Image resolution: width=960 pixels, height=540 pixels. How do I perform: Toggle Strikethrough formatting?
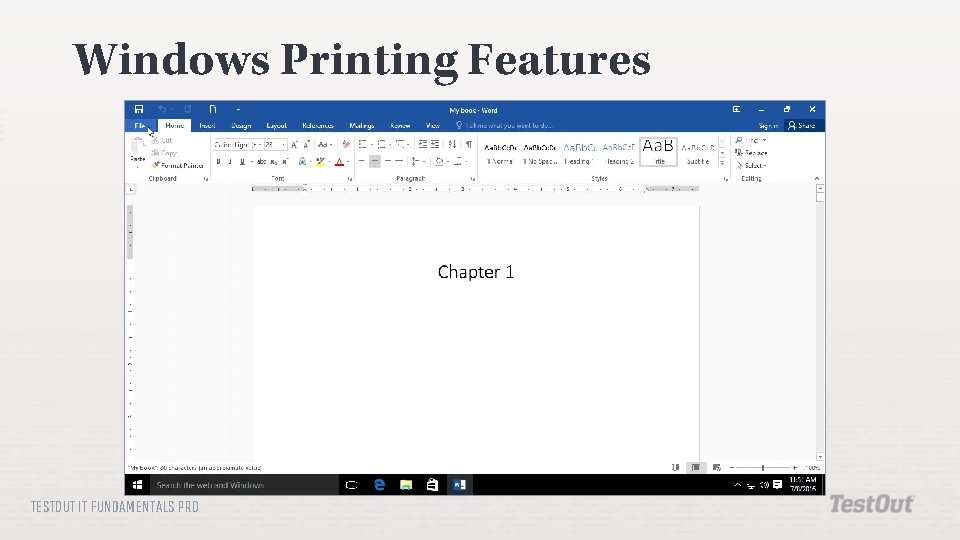pos(261,162)
